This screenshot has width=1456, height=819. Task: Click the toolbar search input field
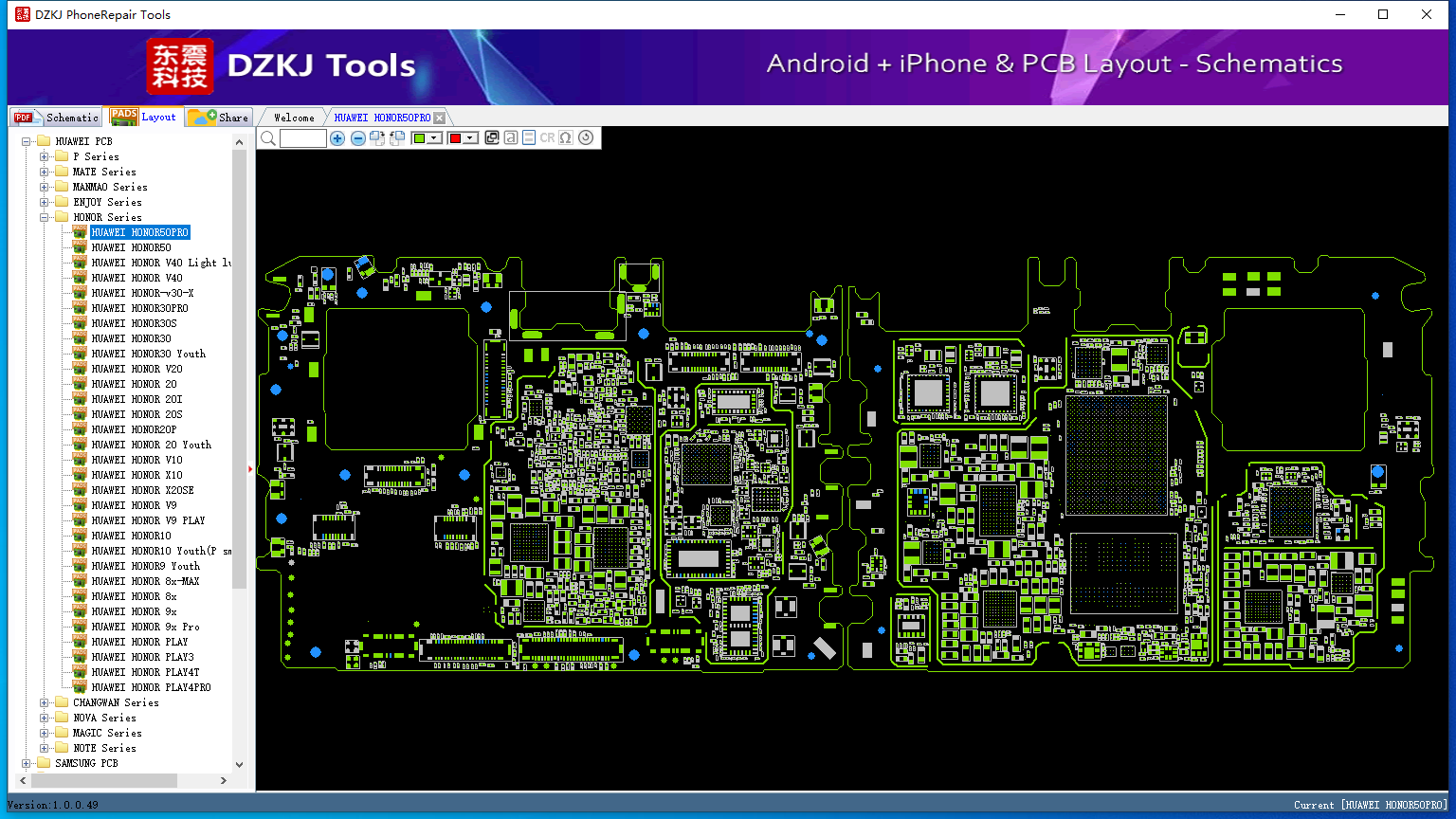pyautogui.click(x=303, y=138)
